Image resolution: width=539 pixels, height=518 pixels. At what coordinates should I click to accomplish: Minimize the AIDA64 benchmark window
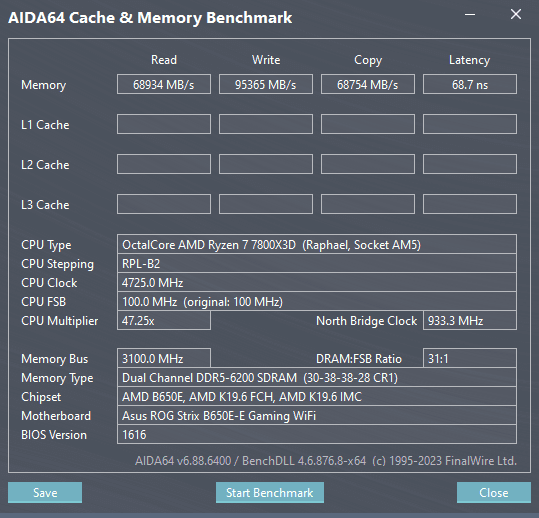(470, 14)
